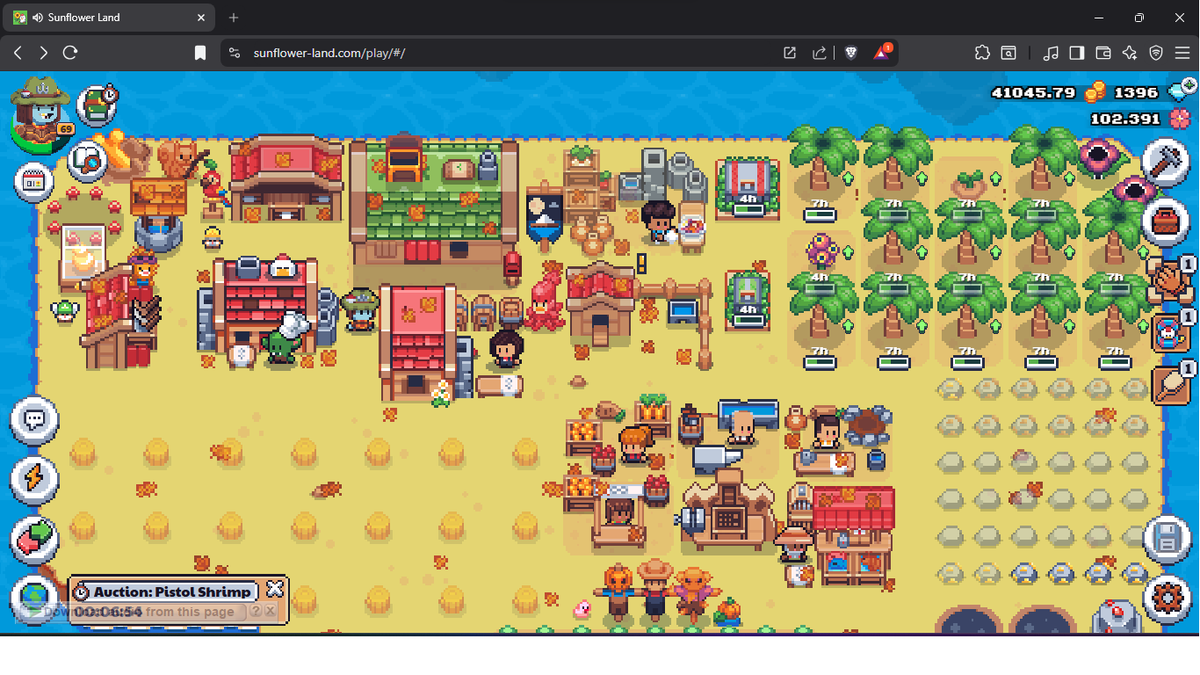Click the 1396 gem balance
The width and height of the screenshot is (1200, 675).
[1135, 93]
